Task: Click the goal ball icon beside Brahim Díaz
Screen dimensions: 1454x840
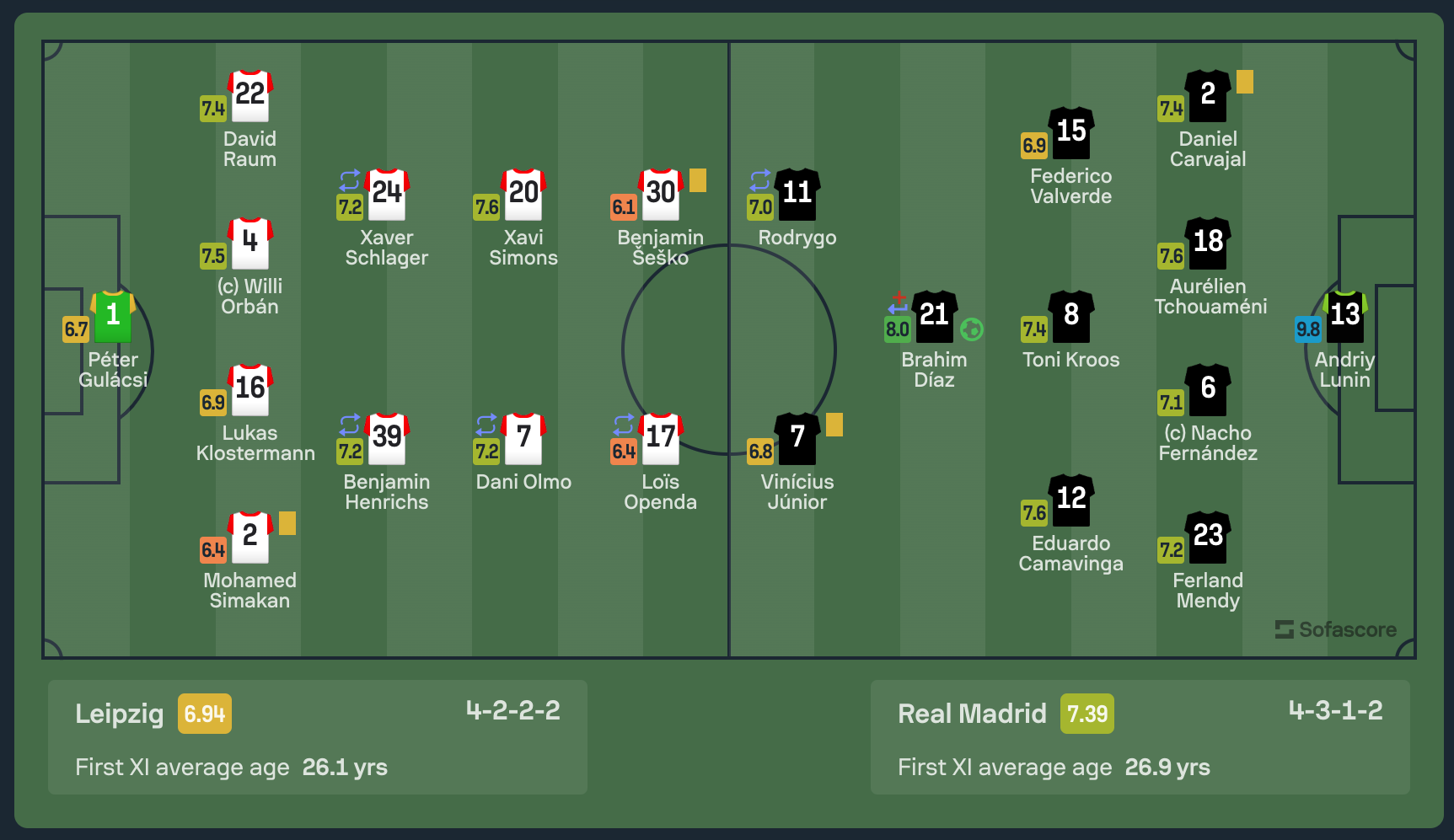Action: pos(971,329)
